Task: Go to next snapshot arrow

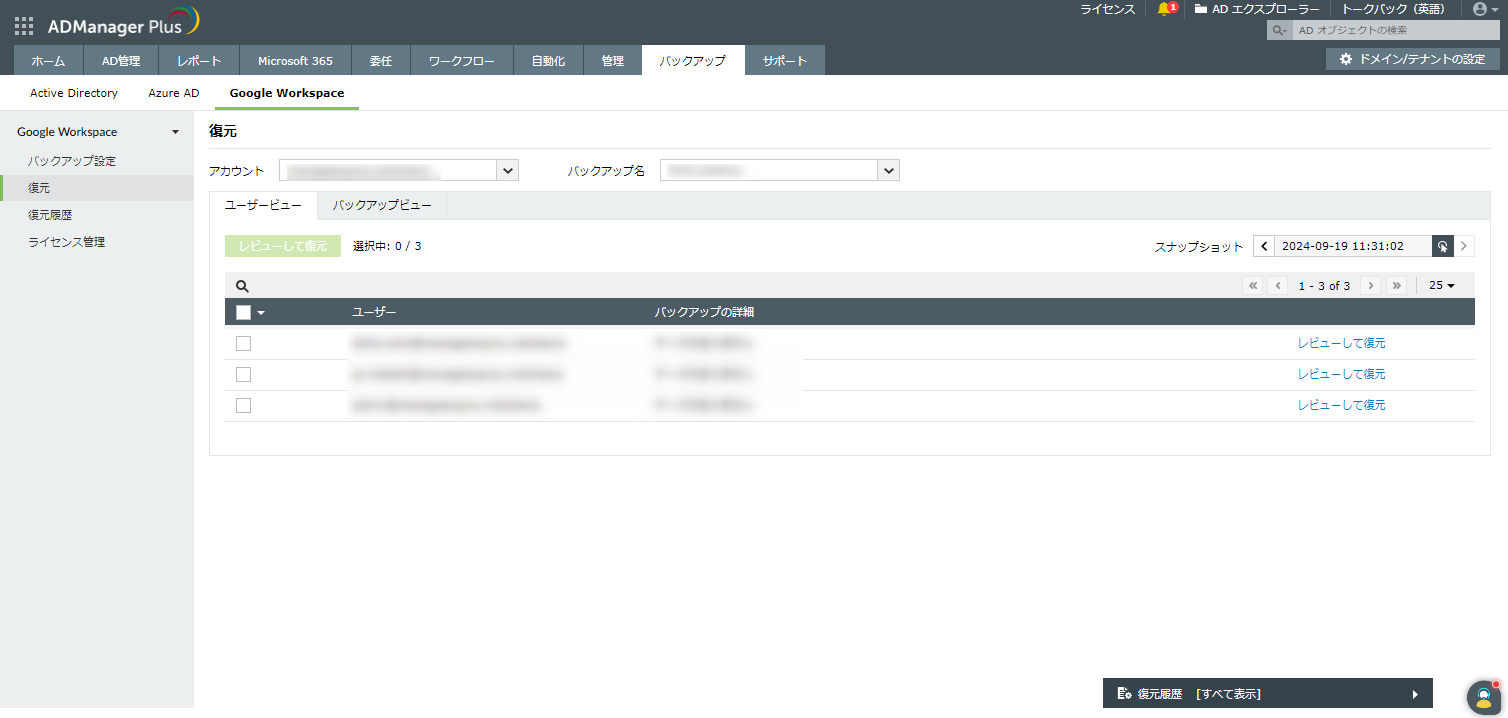Action: click(1464, 246)
